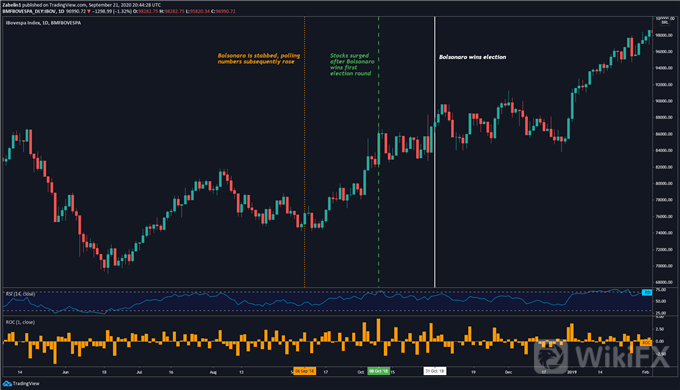
Task: Click the BRL currency badge on price axis
Action: coord(664,23)
